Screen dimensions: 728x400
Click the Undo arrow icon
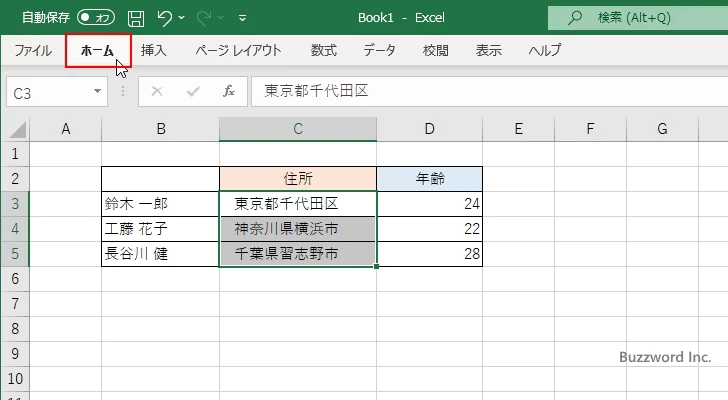pos(165,17)
